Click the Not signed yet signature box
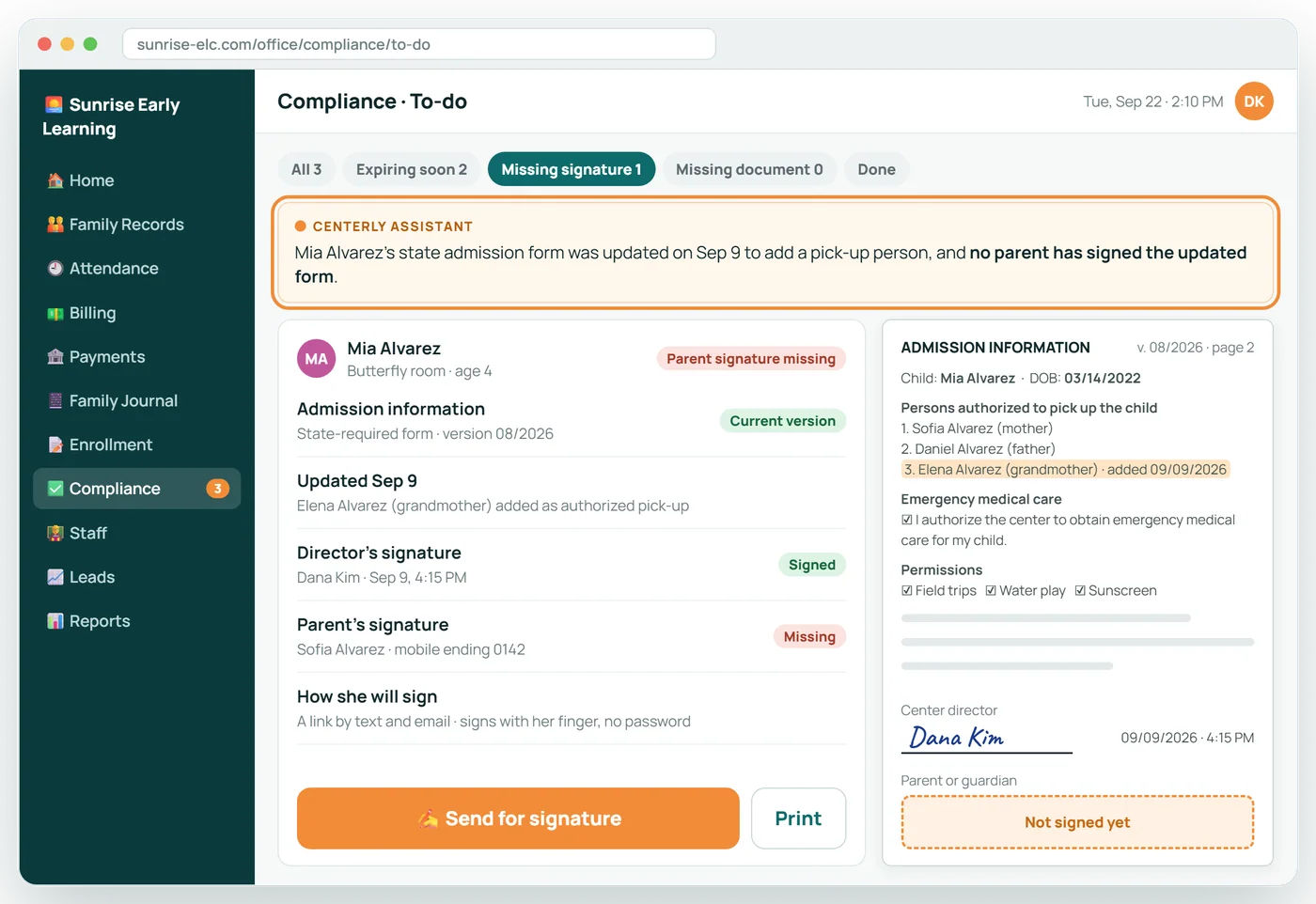1316x904 pixels. 1077,822
